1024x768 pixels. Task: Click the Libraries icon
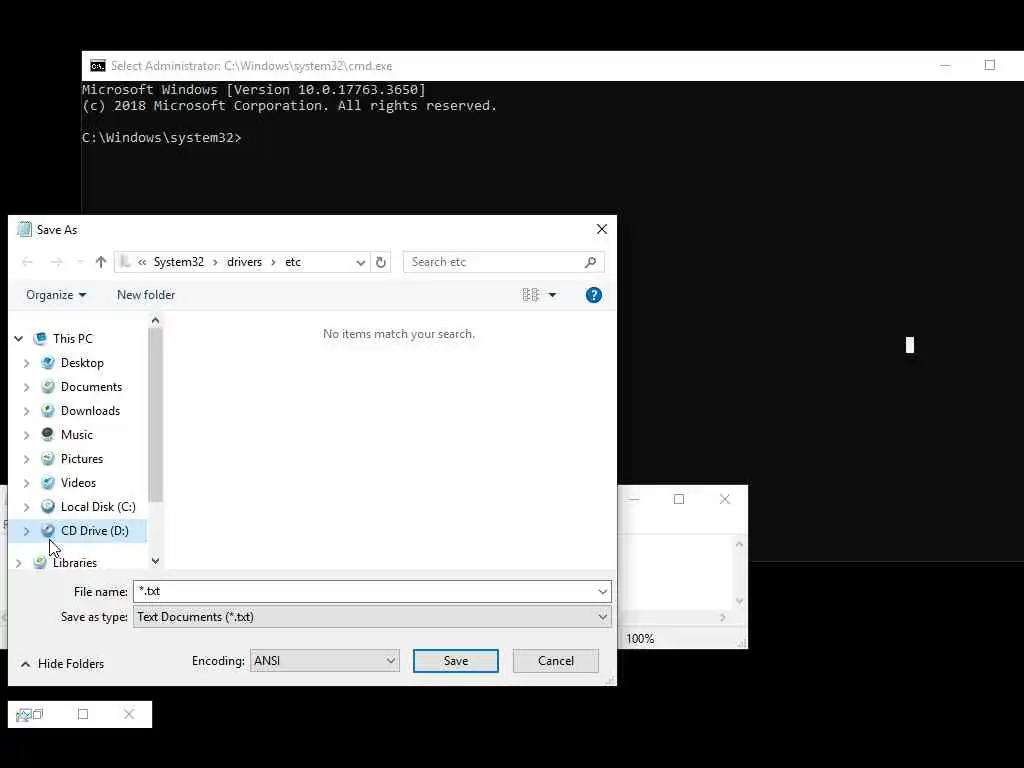[40, 562]
